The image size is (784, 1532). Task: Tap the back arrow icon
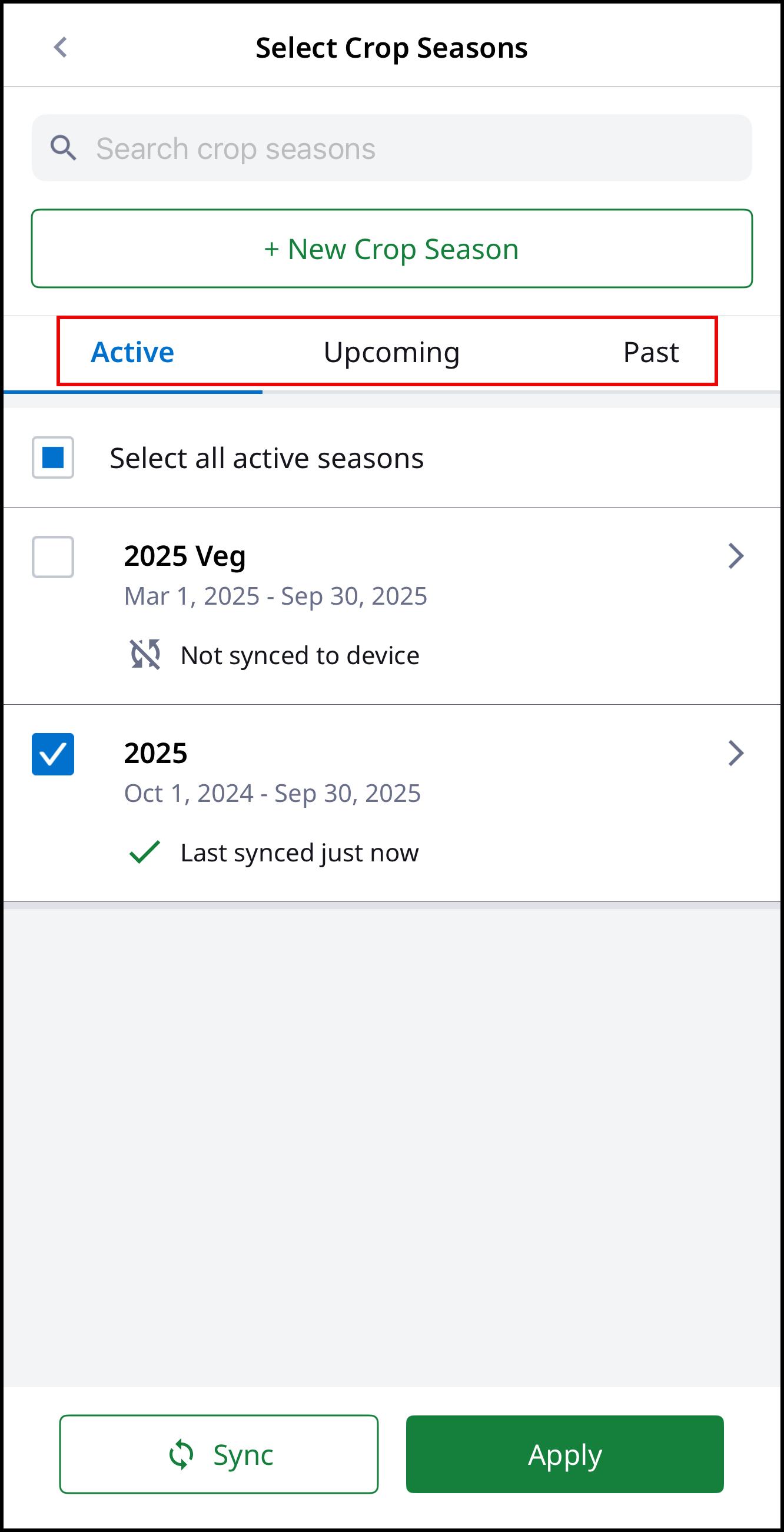pyautogui.click(x=61, y=48)
